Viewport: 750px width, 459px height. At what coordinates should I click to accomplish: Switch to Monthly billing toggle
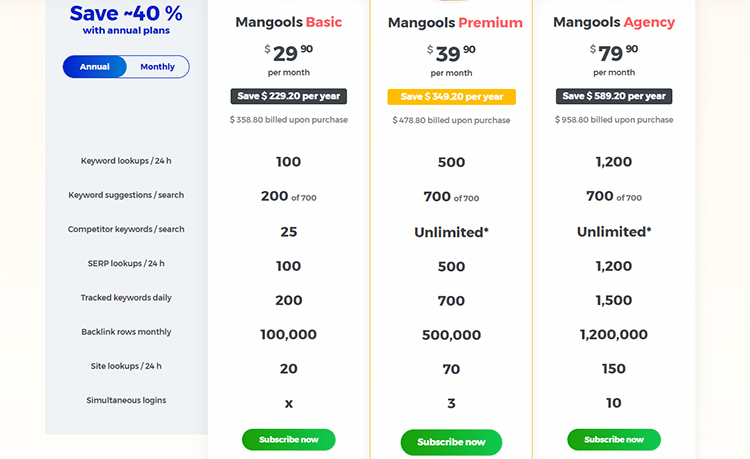point(157,67)
